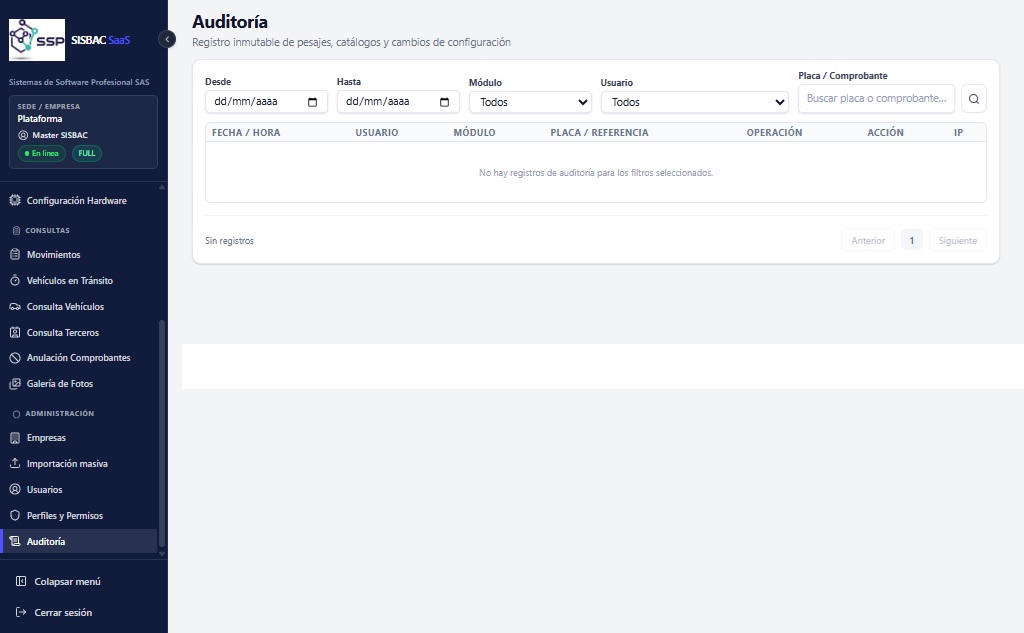The image size is (1024, 633).
Task: Focus the Hasta date field
Action: (x=398, y=101)
